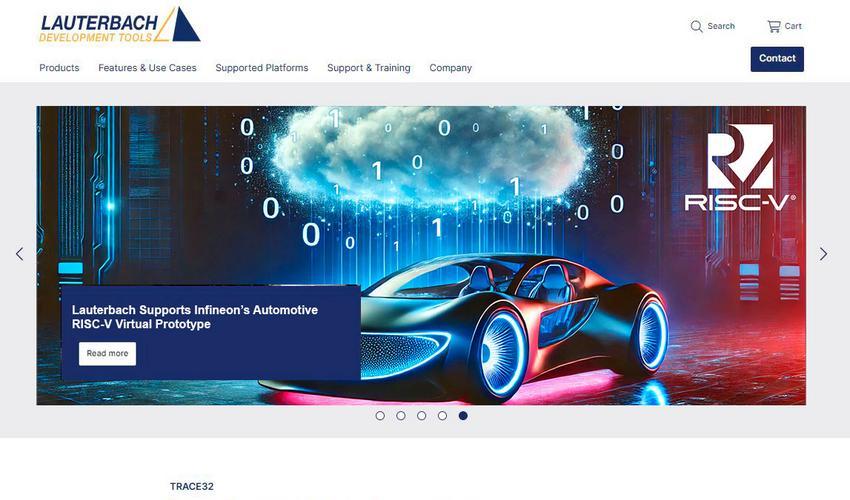Click the Lauterbach Development Tools logo
Image resolution: width=850 pixels, height=500 pixels.
tap(120, 25)
